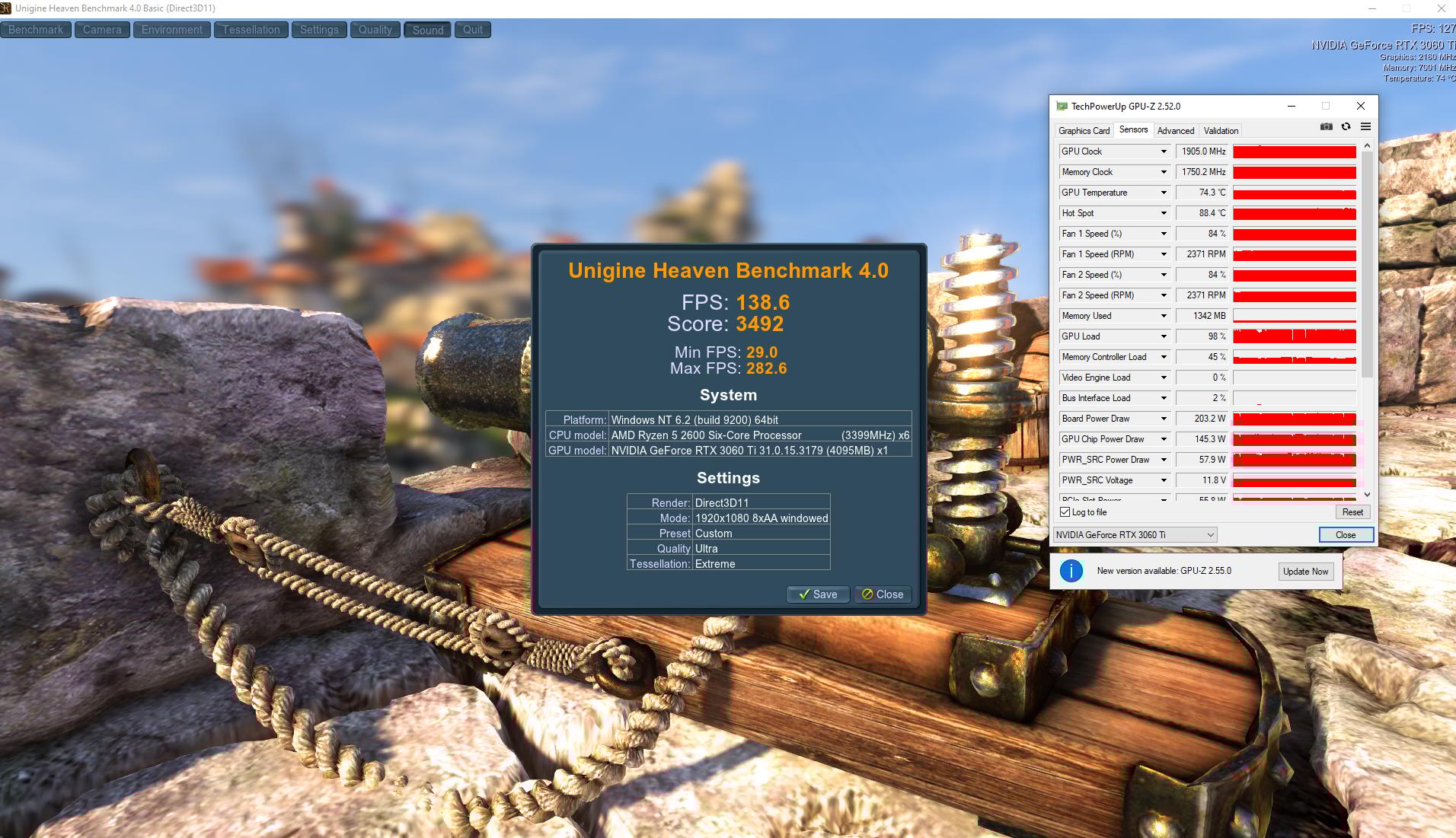This screenshot has width=1456, height=838.
Task: Toggle the Sound button in Heaven toolbar
Action: click(427, 30)
